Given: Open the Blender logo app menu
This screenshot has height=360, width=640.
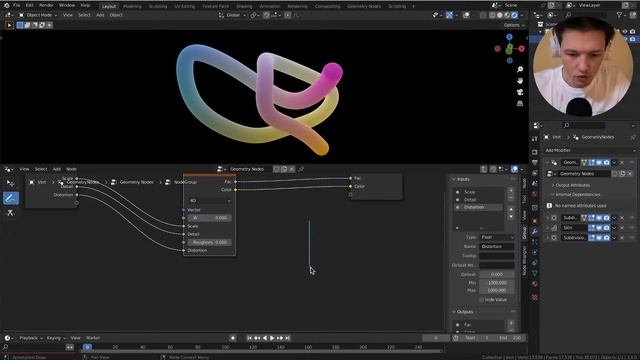Looking at the screenshot, I should click(6, 5).
